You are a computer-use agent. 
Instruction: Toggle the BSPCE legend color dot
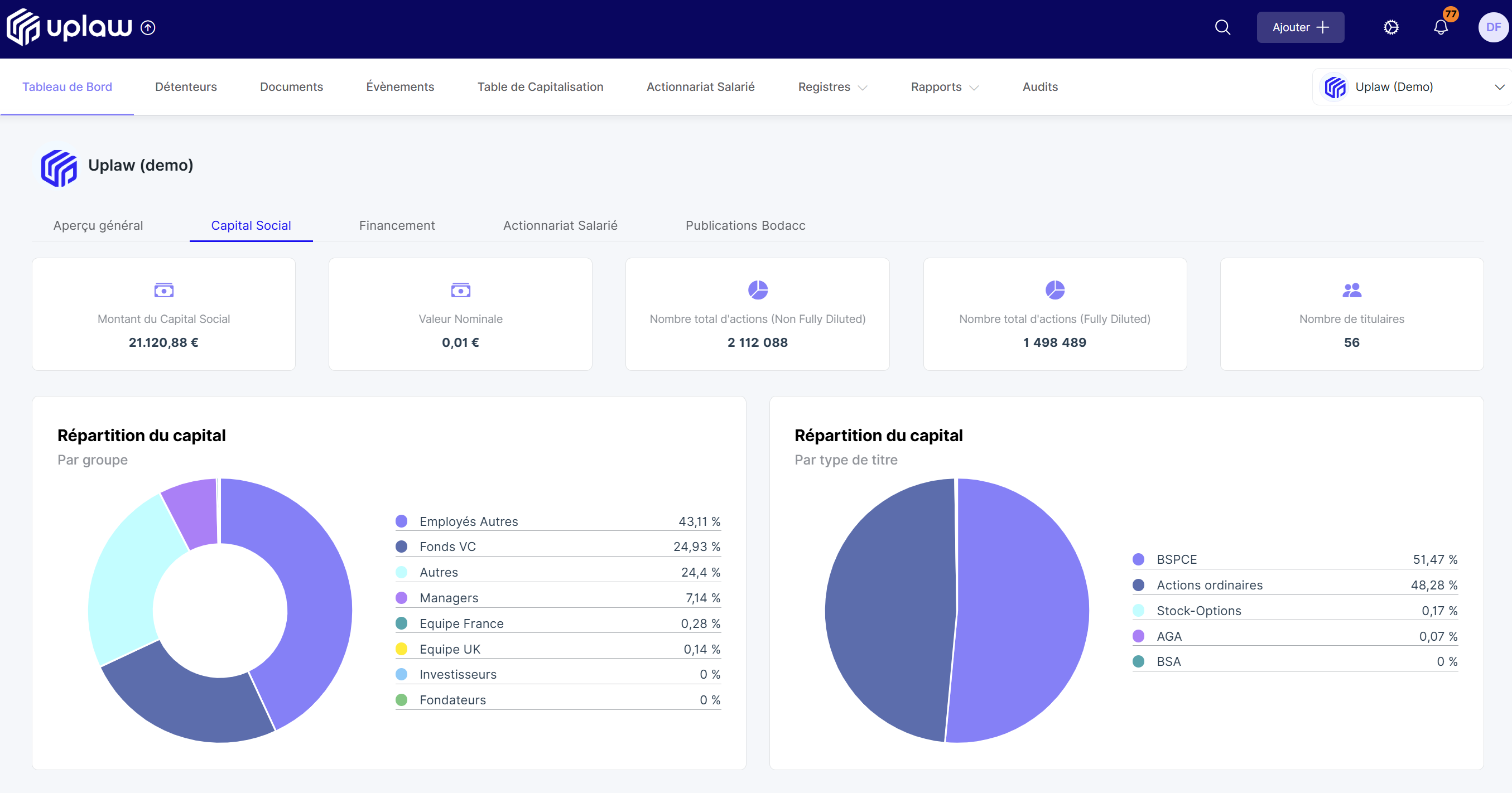click(x=1138, y=559)
